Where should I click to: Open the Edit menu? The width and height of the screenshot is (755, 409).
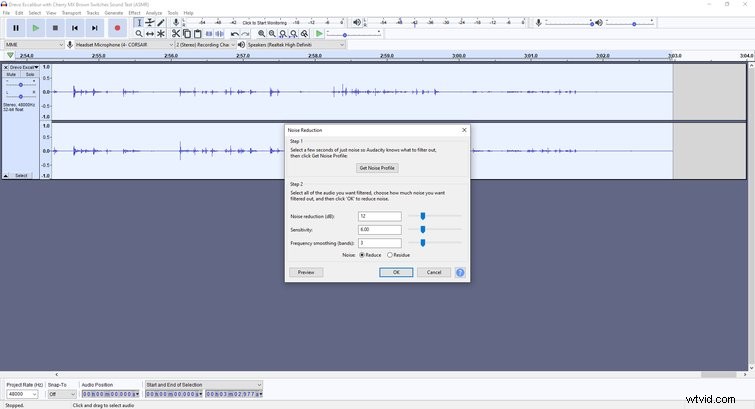(19, 13)
